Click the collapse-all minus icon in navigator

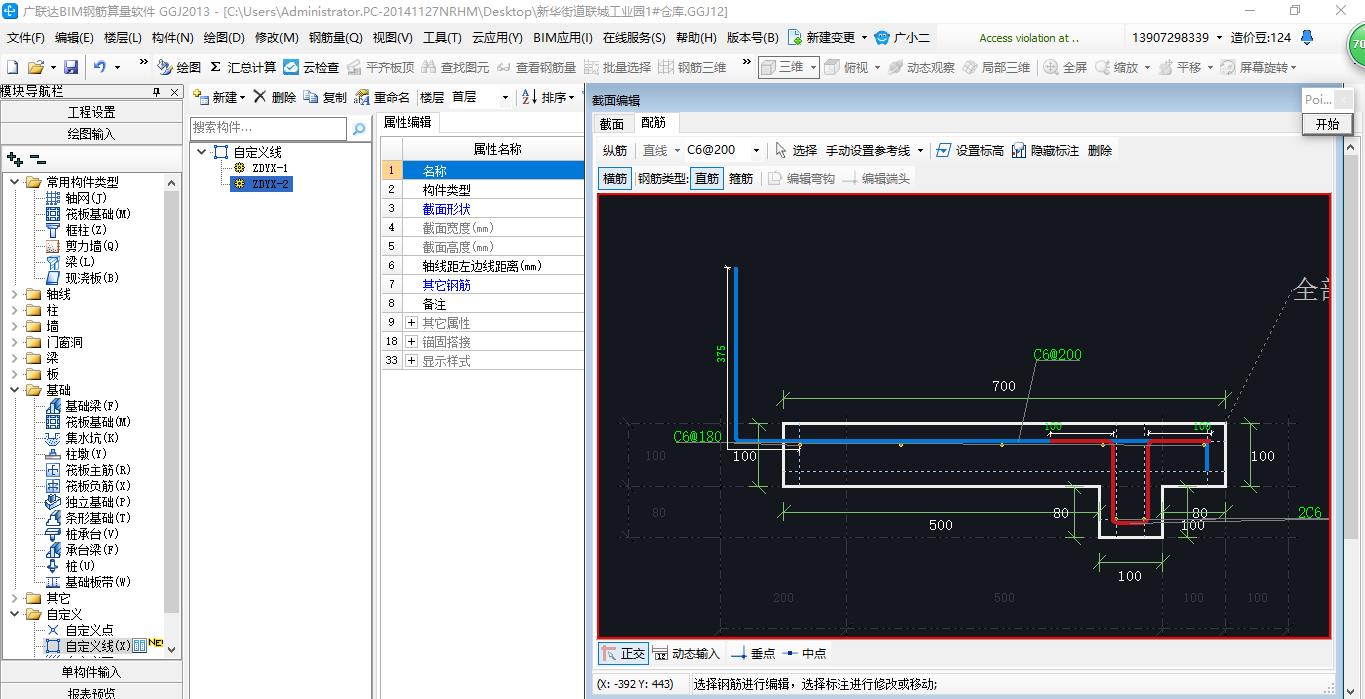[x=37, y=159]
